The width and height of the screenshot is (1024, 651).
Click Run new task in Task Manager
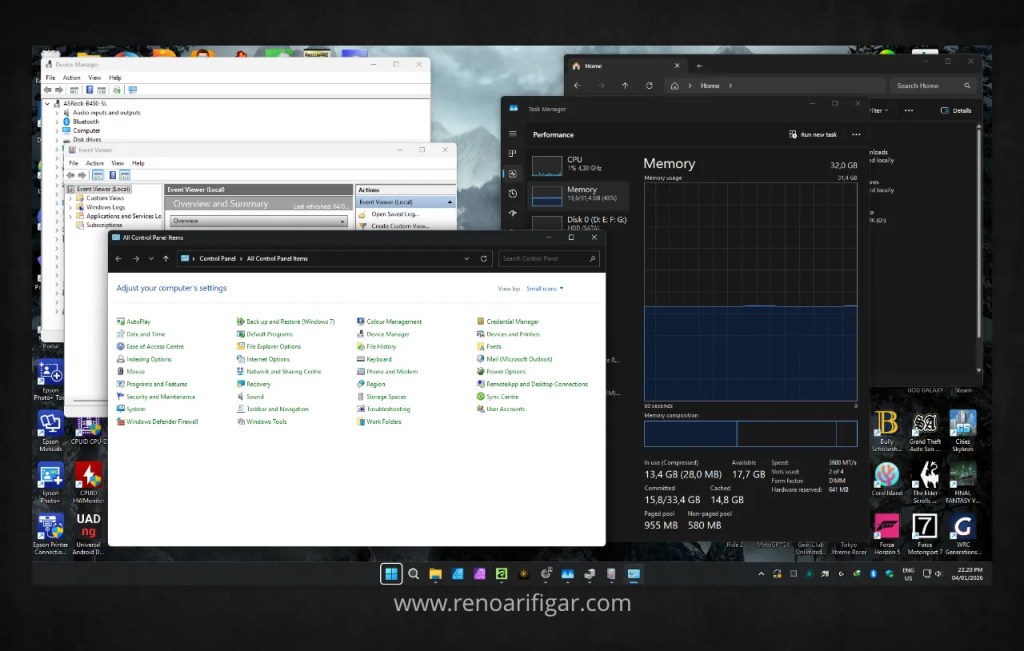coord(813,134)
